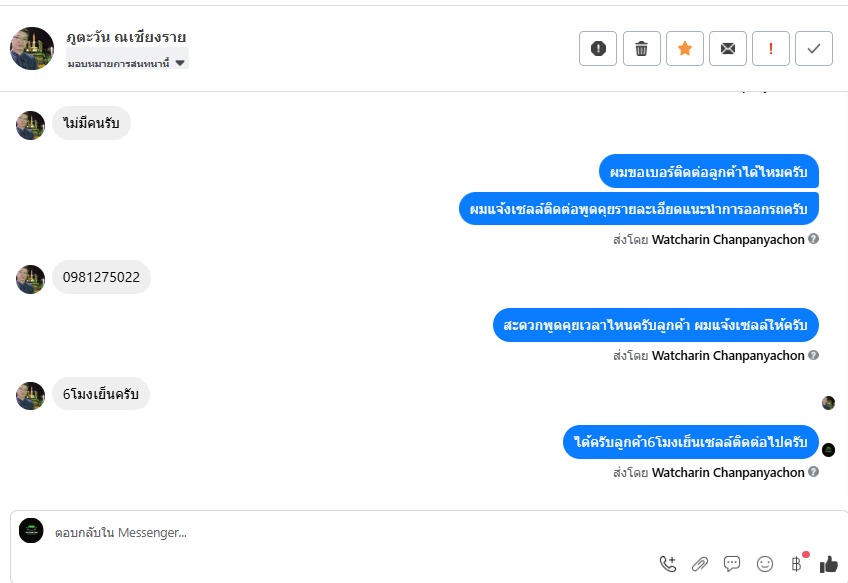Viewport: 848px width, 583px height.
Task: Click the help icon beside the last Watcharin Chanpanyachon
Action: pos(813,472)
